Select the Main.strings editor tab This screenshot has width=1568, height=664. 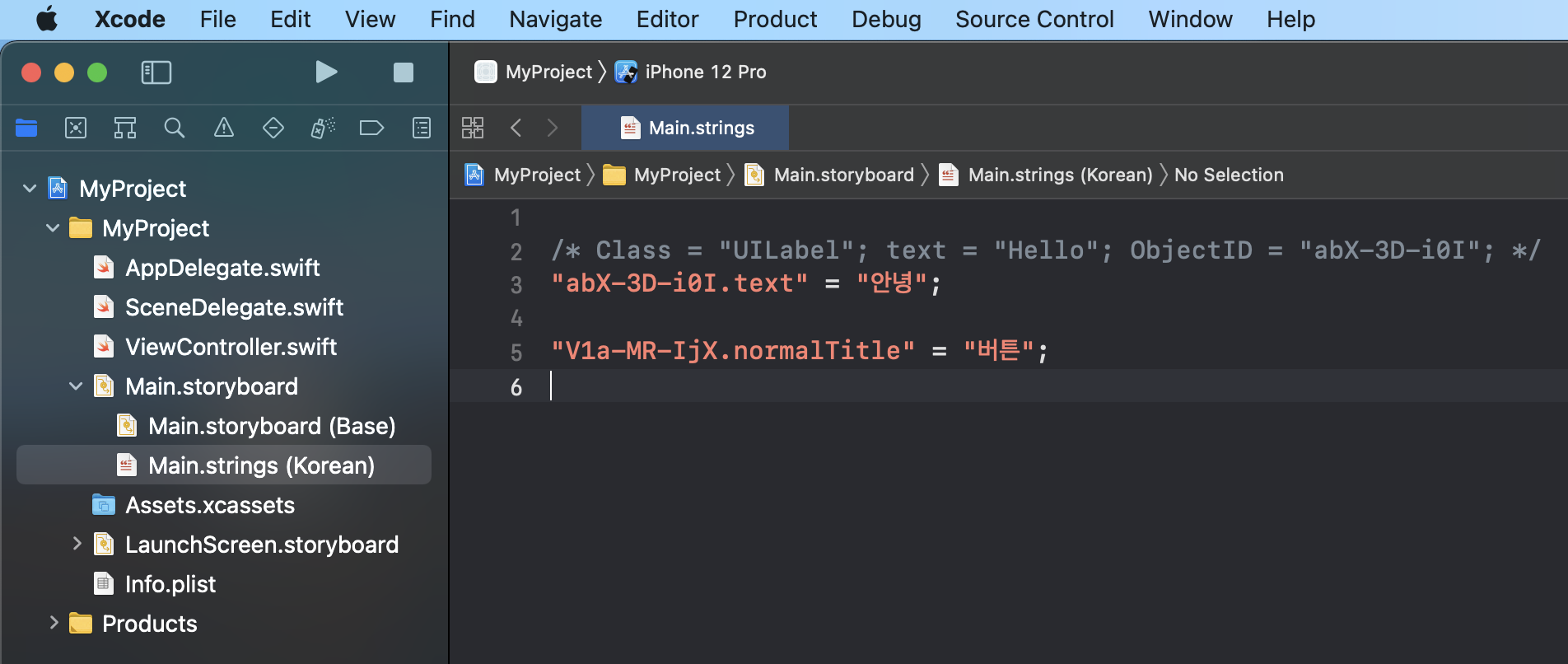[685, 128]
